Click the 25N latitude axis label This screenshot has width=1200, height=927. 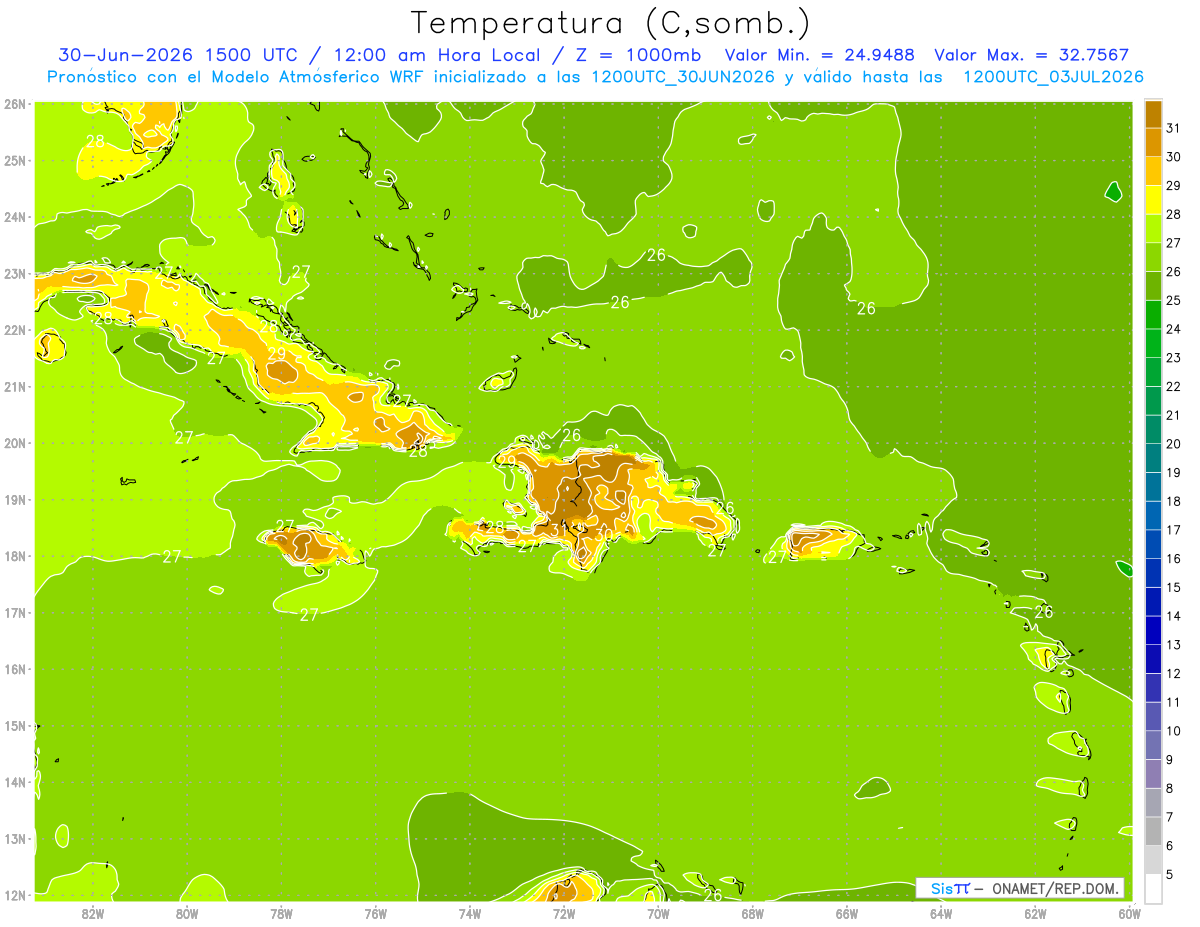(15, 160)
